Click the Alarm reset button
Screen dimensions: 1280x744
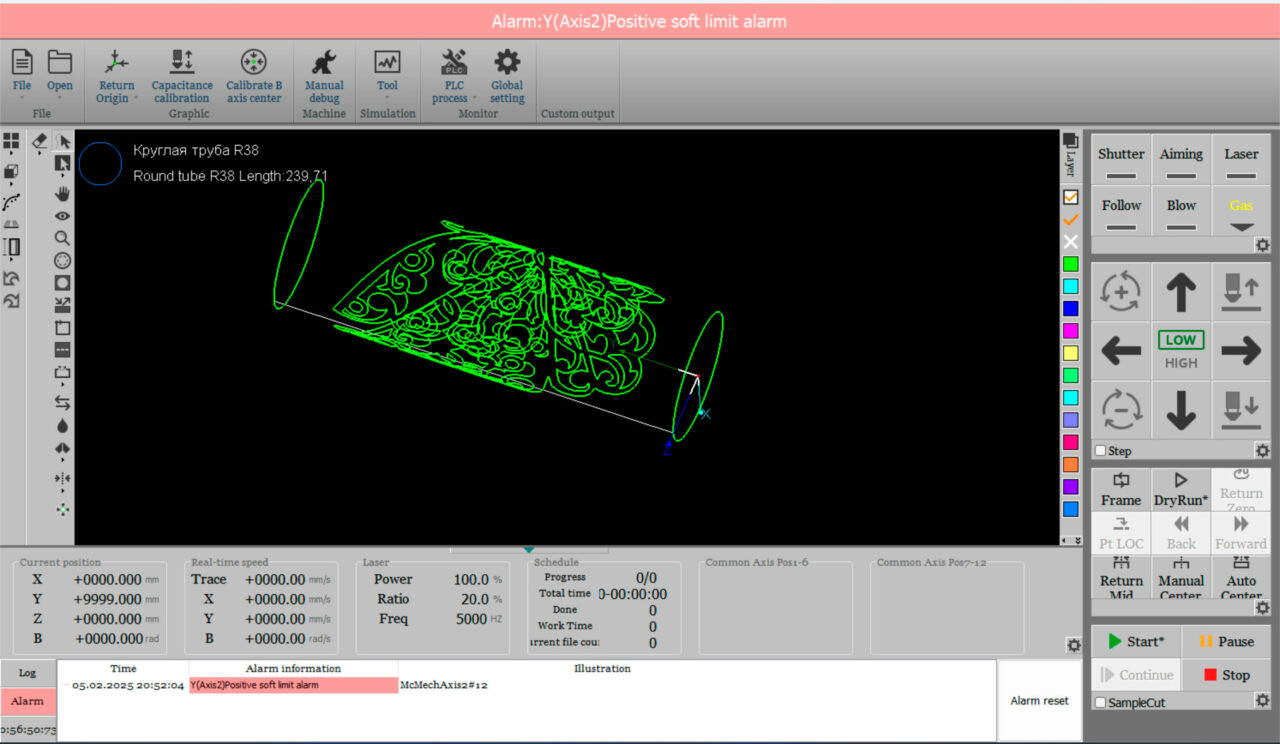pos(1040,700)
